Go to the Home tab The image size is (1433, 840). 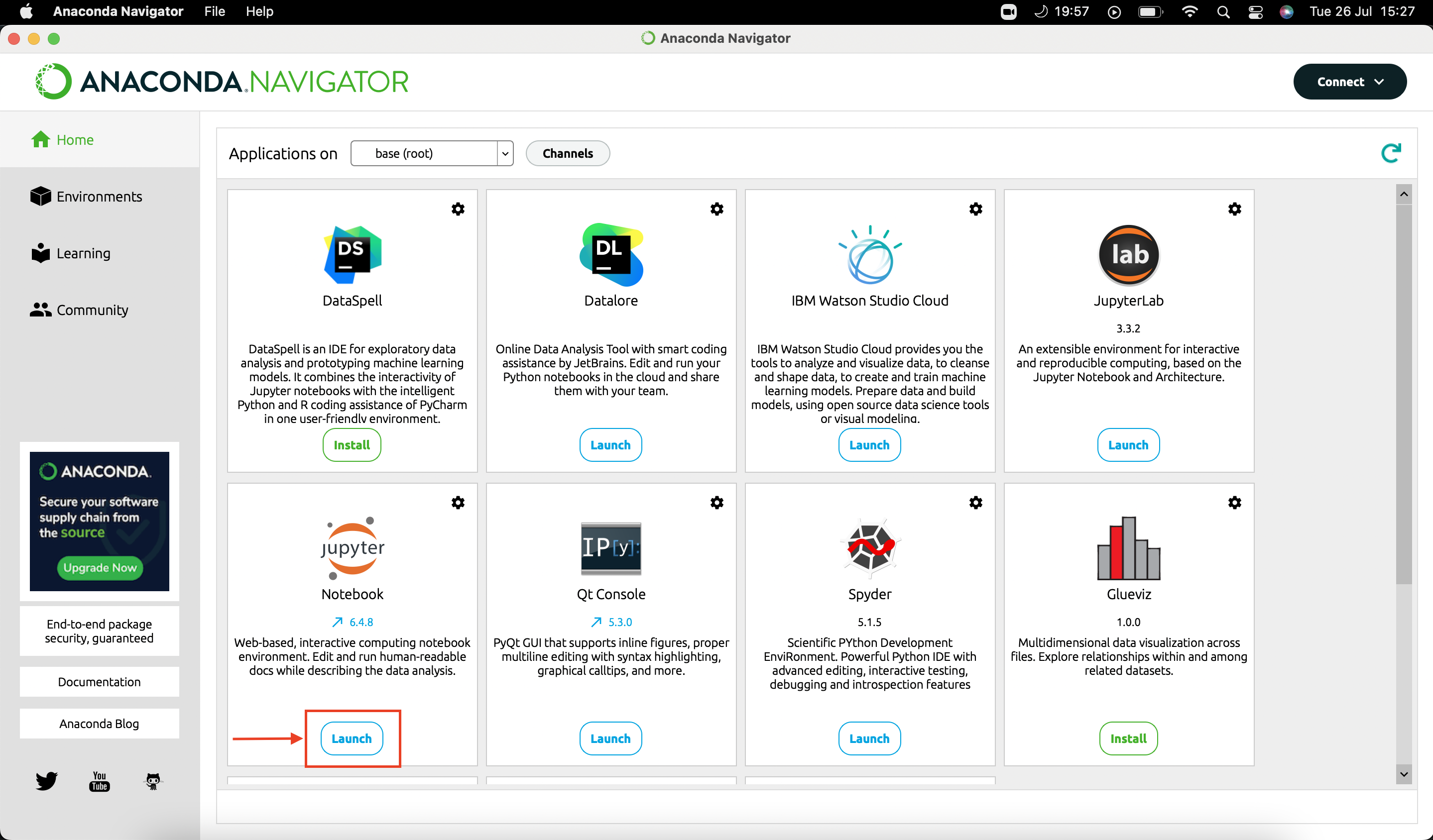(x=100, y=140)
